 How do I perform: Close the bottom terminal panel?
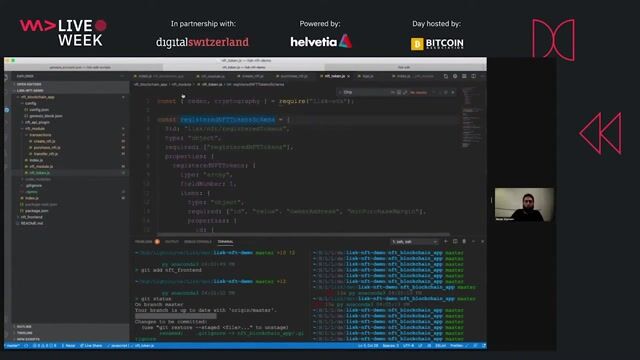pyautogui.click(x=482, y=242)
